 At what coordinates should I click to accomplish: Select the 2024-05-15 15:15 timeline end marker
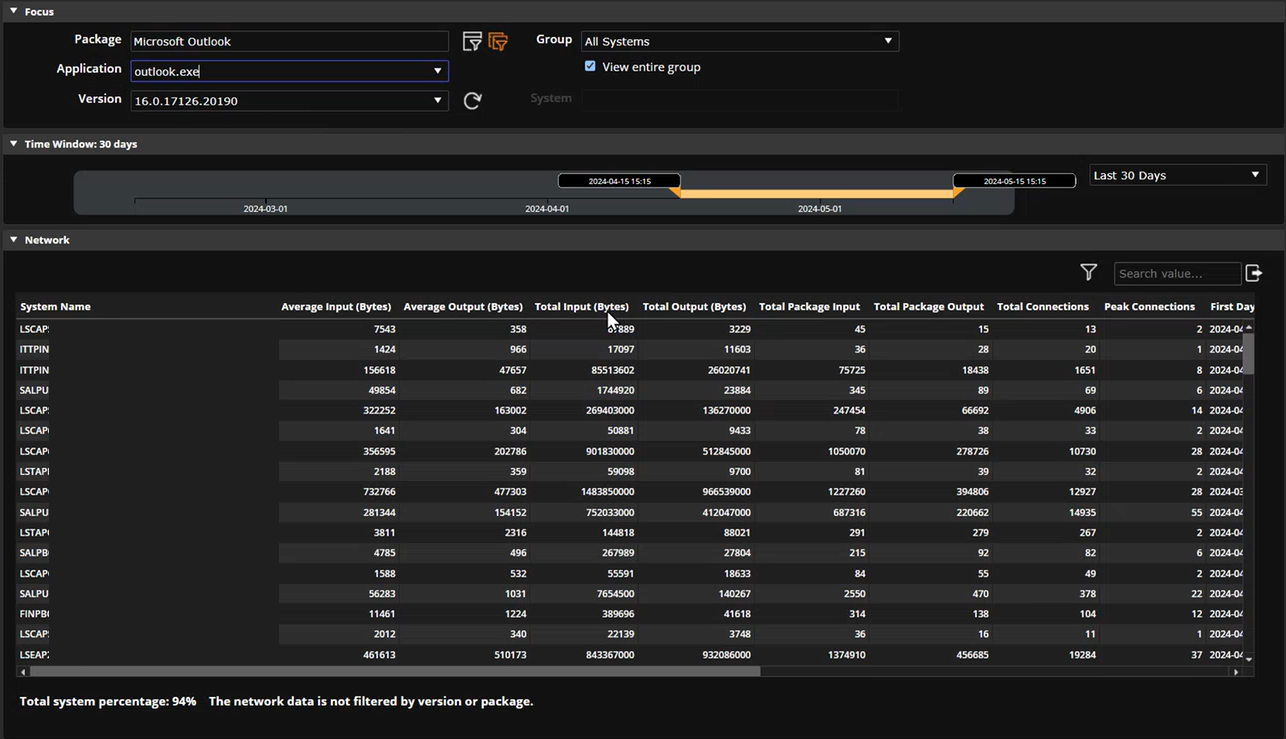tap(1014, 181)
